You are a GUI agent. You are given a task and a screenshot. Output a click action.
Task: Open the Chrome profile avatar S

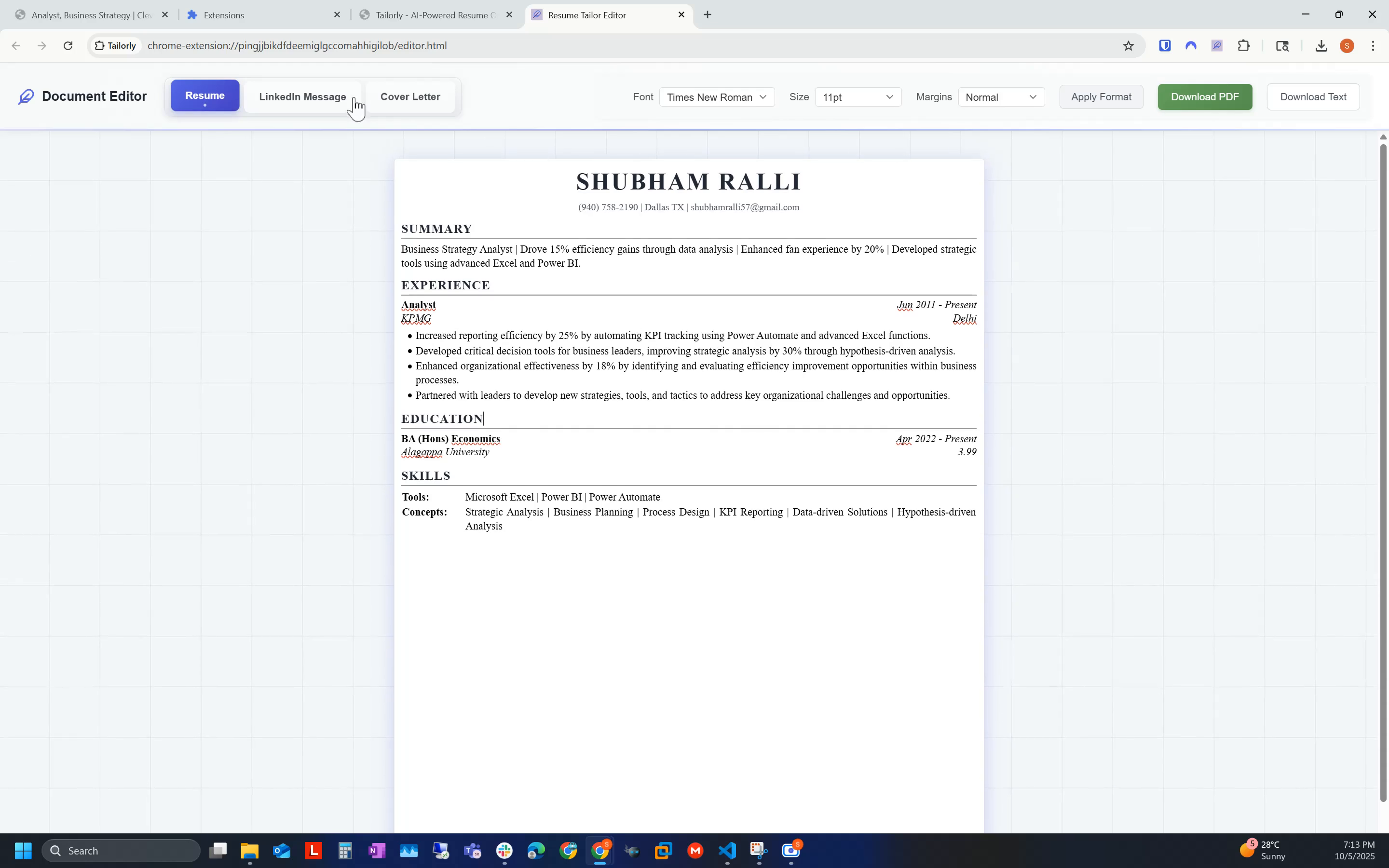click(x=1347, y=46)
